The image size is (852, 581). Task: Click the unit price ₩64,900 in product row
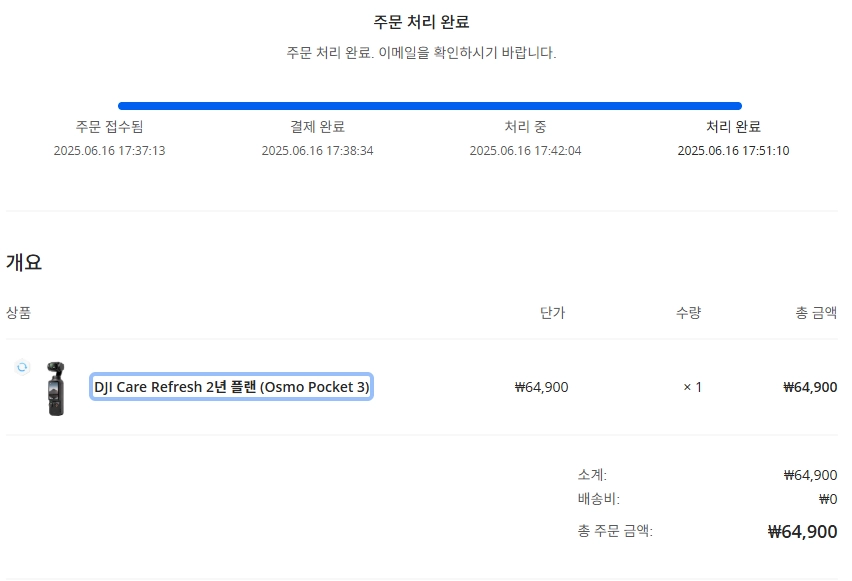click(541, 387)
